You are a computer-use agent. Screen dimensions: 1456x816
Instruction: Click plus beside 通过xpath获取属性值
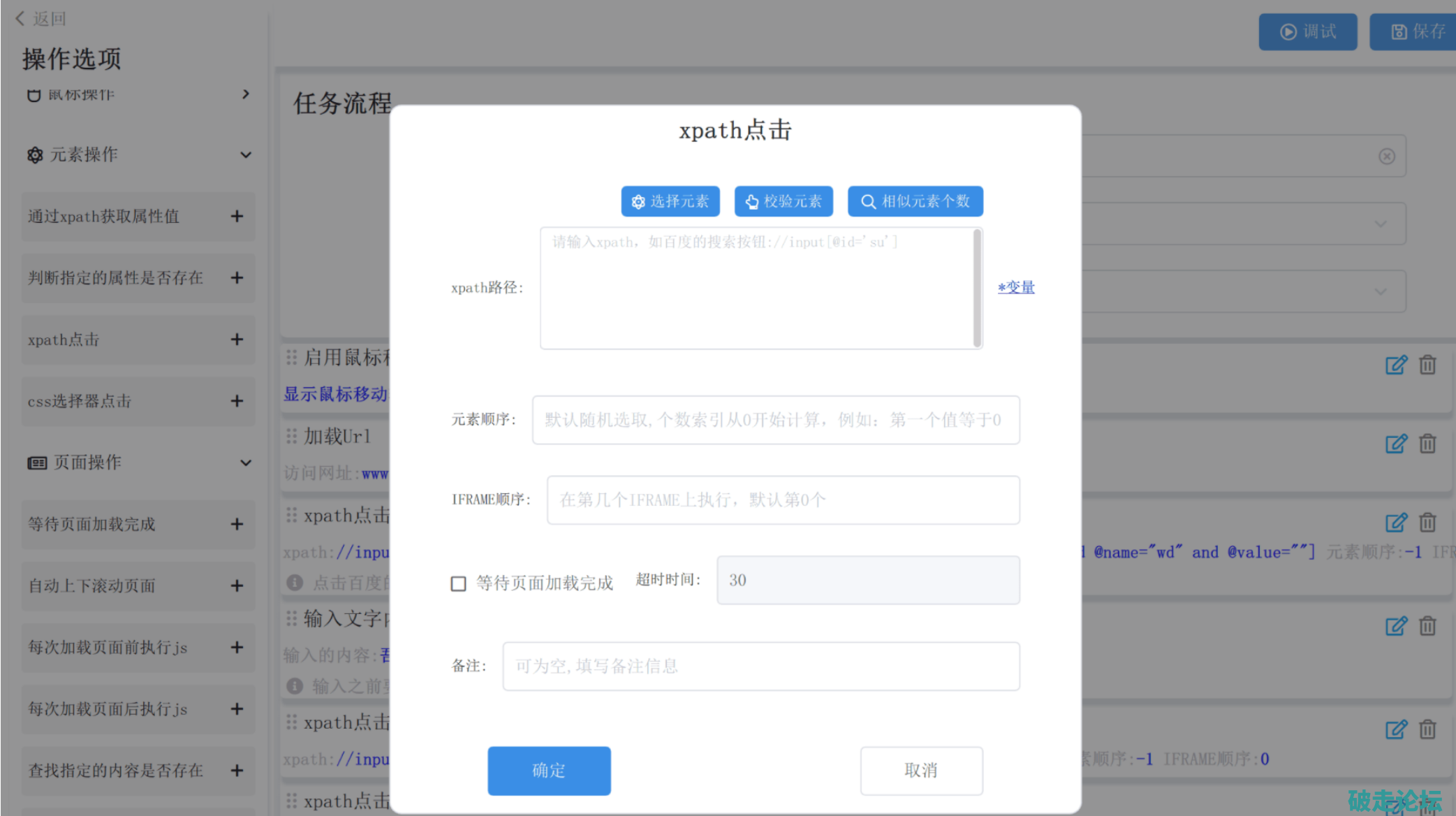[237, 217]
